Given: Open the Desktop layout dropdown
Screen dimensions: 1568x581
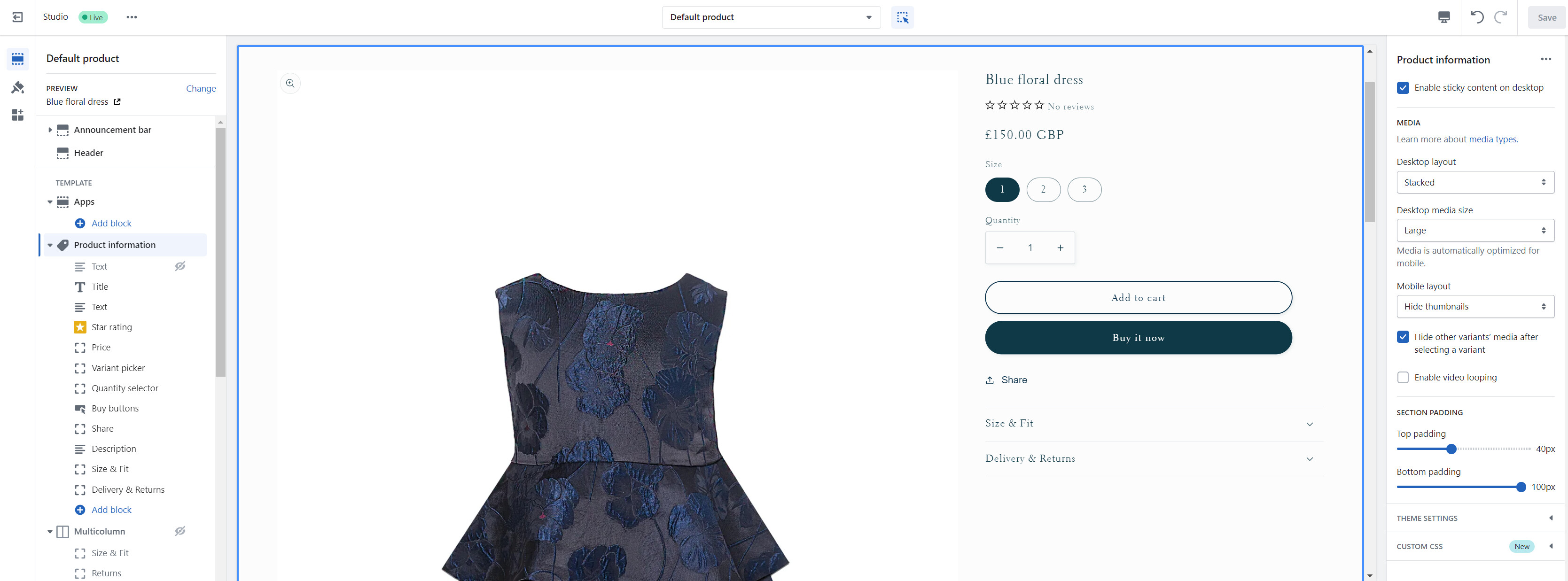Looking at the screenshot, I should [1475, 183].
